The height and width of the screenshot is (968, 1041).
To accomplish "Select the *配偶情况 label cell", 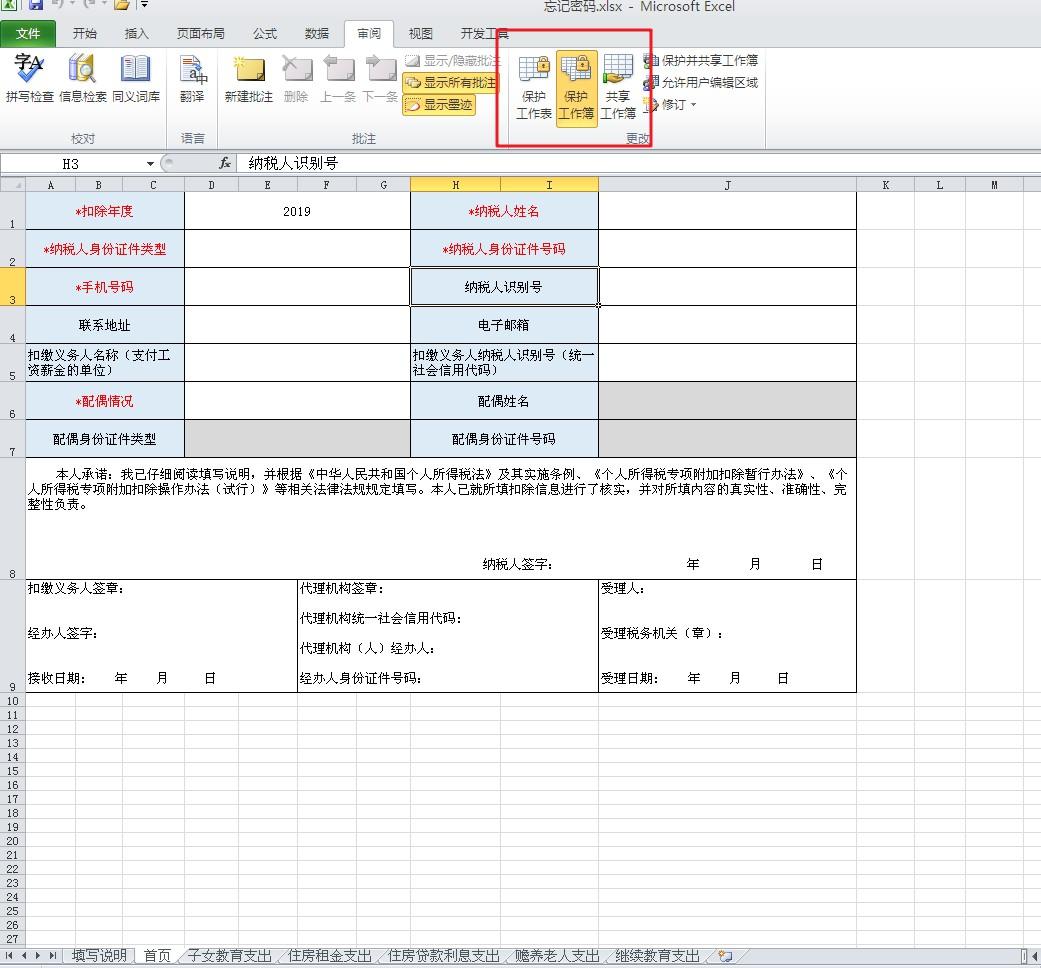I will pyautogui.click(x=104, y=401).
